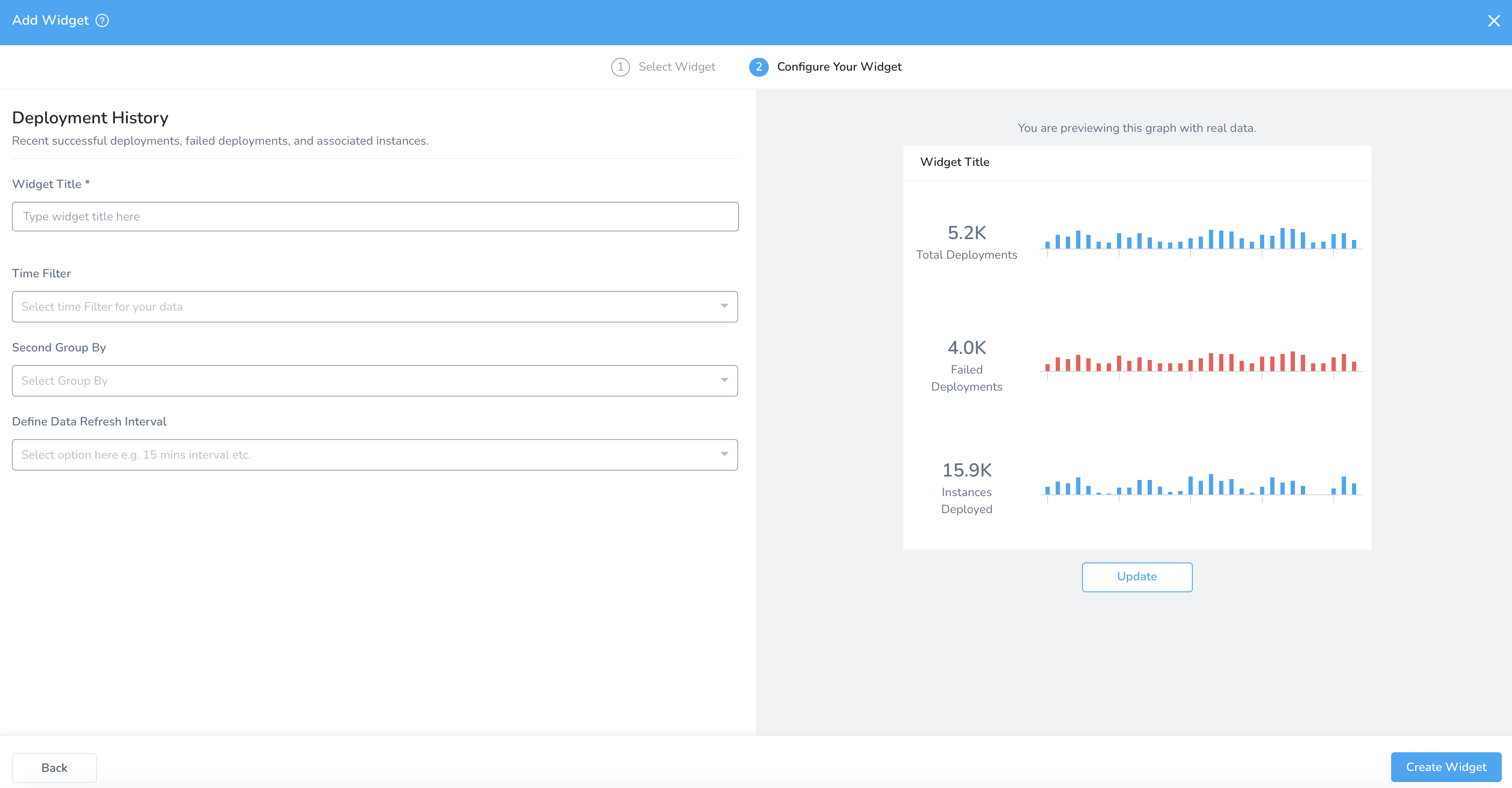Screen dimensions: 1512x788
Task: Click the Deployment History heading
Action: (90, 118)
